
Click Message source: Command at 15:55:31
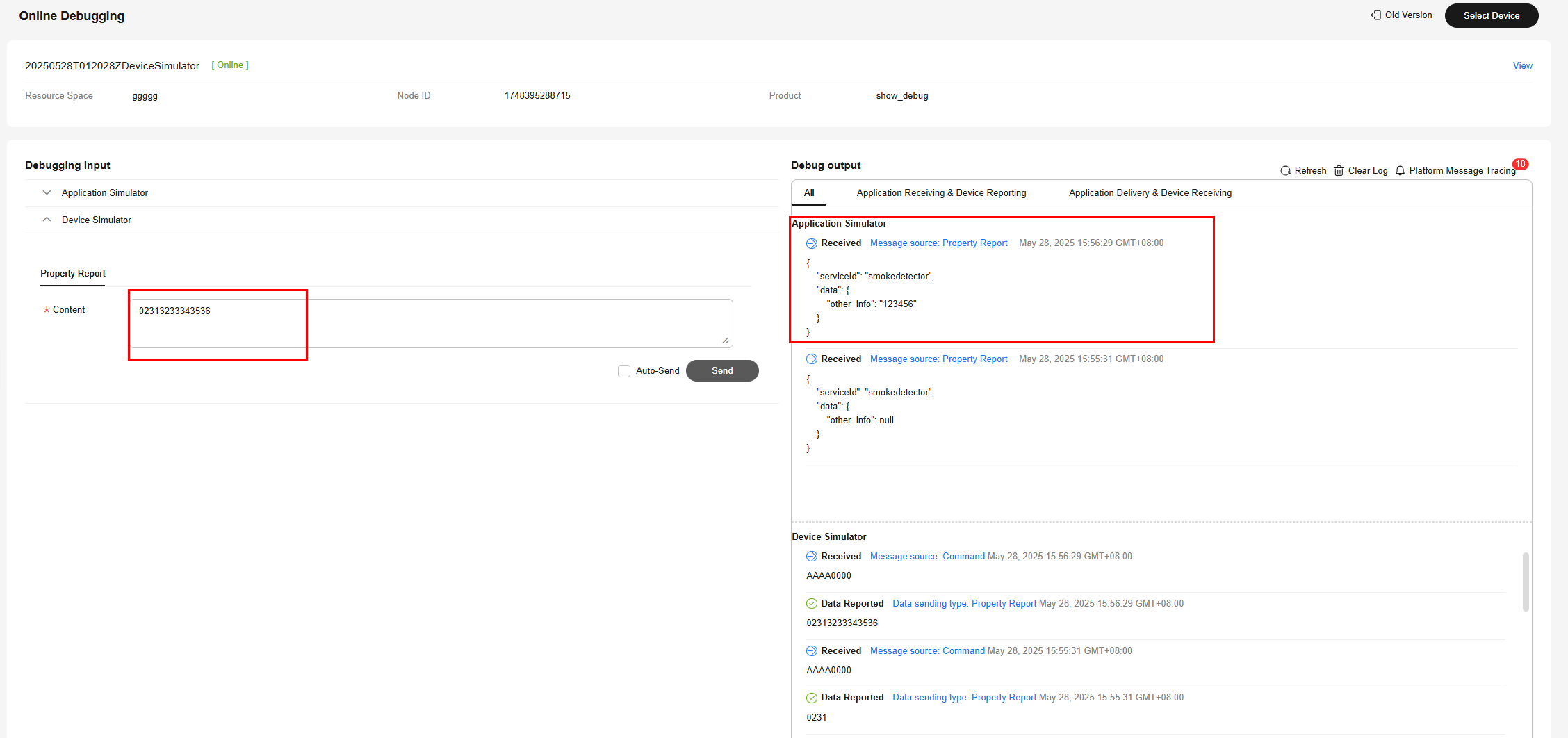pos(927,651)
